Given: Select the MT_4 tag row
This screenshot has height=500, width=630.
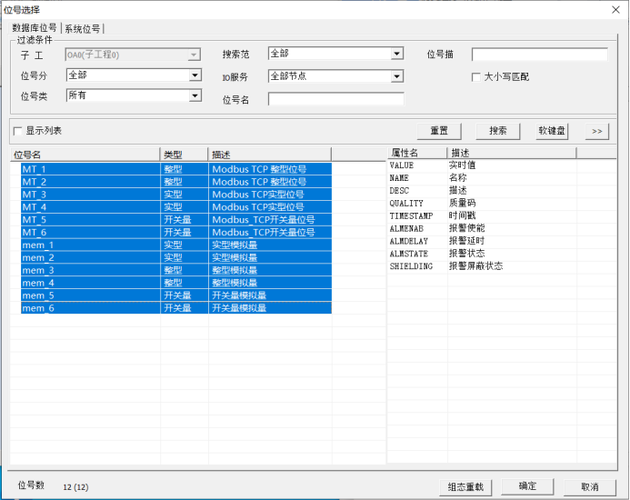Looking at the screenshot, I should [176, 207].
